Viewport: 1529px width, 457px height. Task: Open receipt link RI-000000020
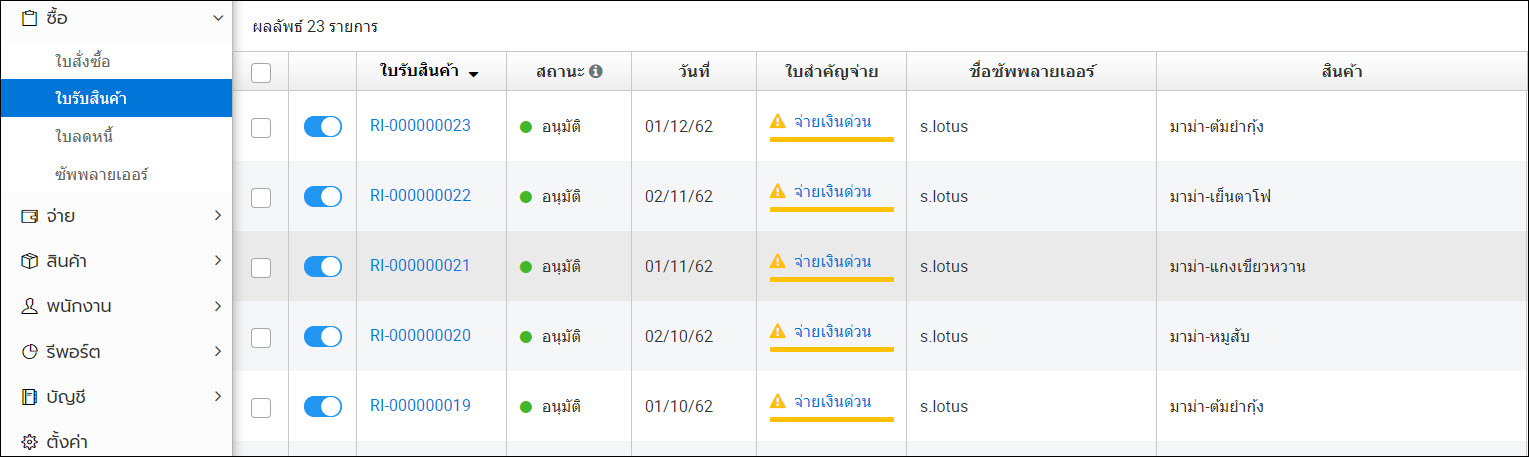coord(420,336)
